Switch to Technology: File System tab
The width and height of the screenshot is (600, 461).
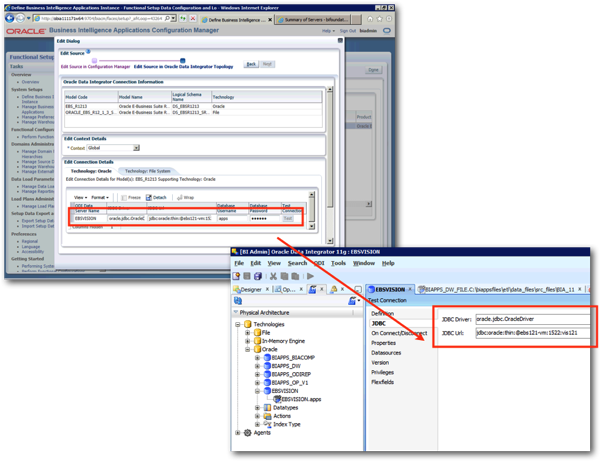147,171
